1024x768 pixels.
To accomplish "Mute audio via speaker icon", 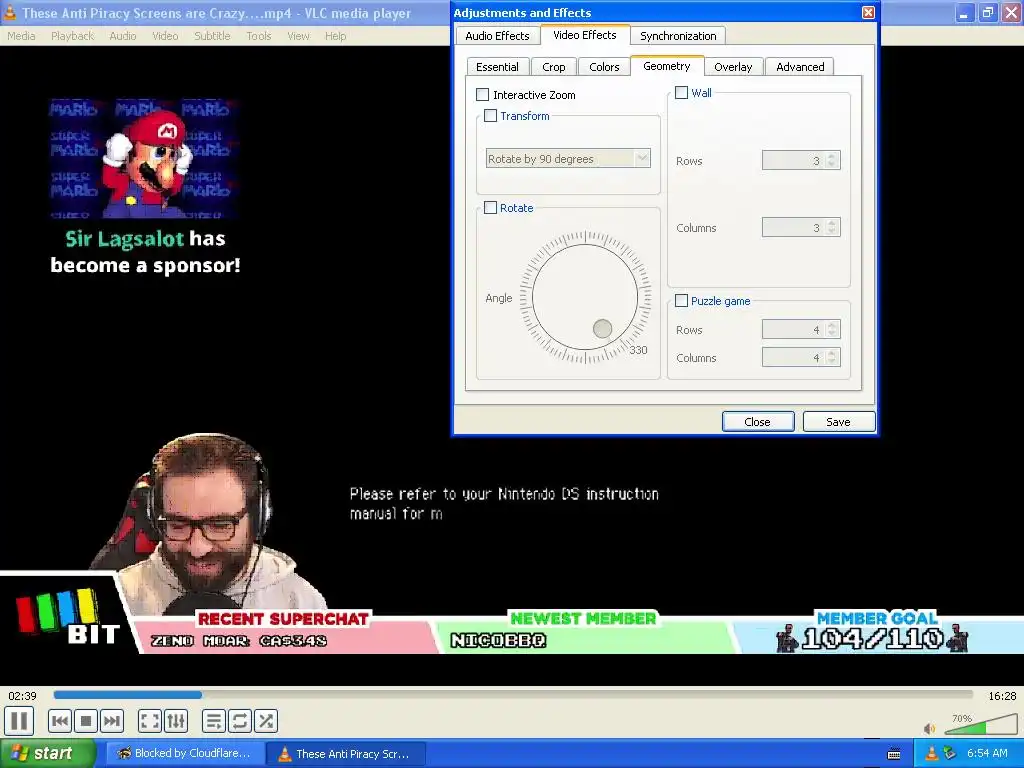I will click(x=929, y=728).
